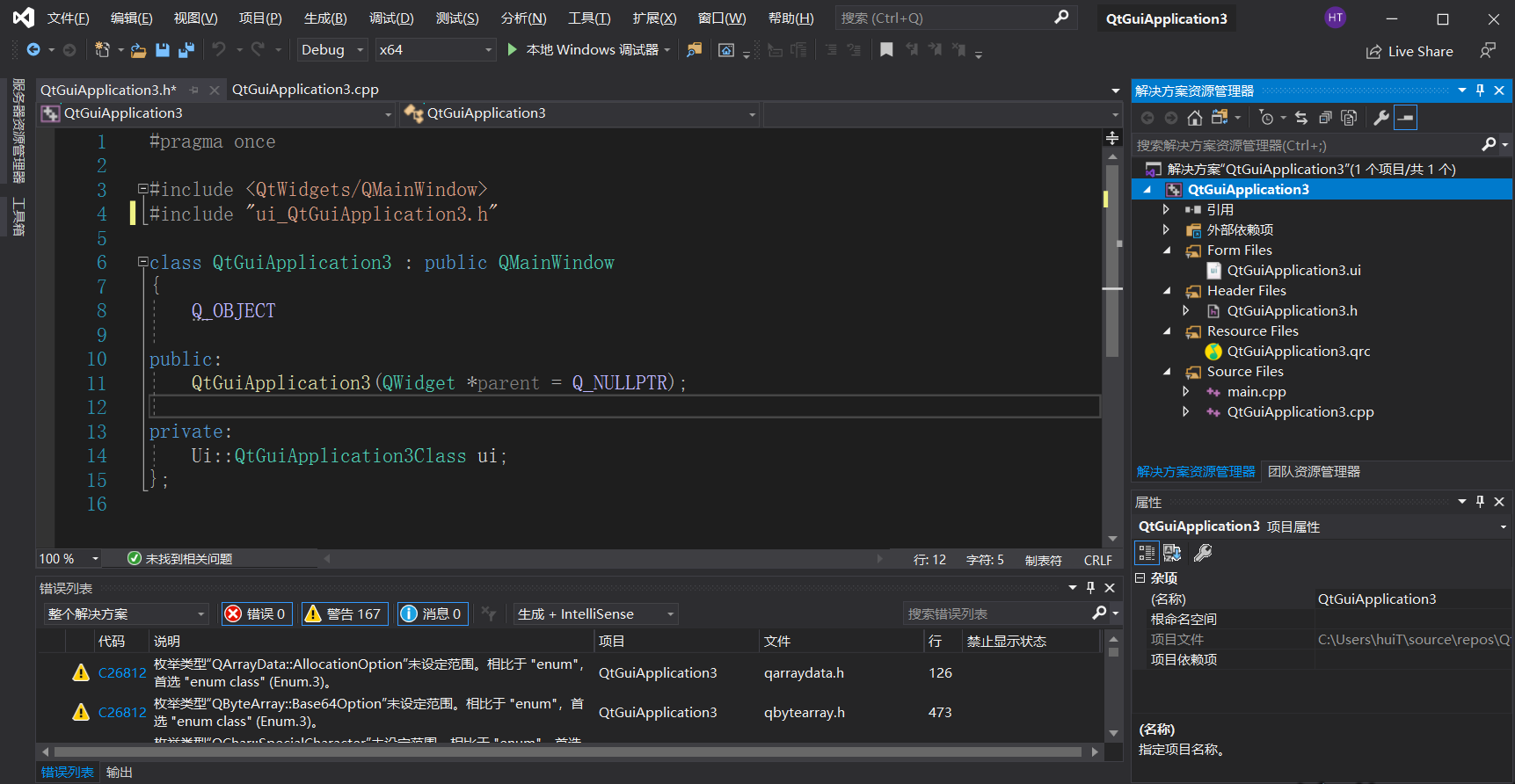The width and height of the screenshot is (1515, 784).
Task: Collapse the 杂项 property category
Action: [1140, 578]
